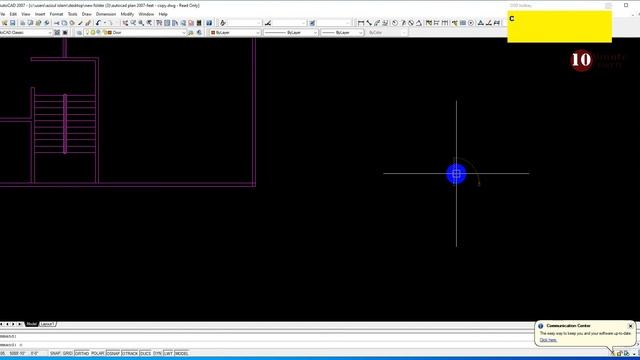Toggle SNAP mode in status bar
Viewport: 640px width, 360px height.
pyautogui.click(x=55, y=353)
